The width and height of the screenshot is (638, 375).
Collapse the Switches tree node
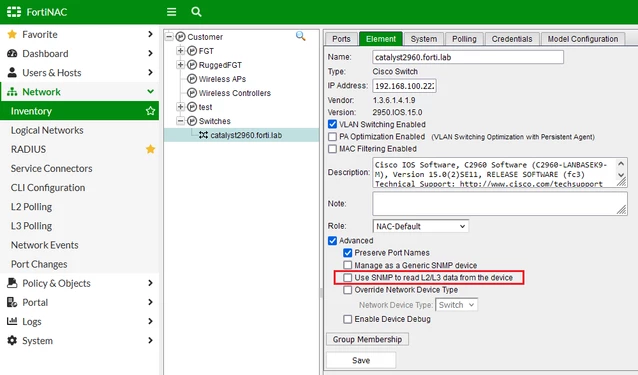coord(181,121)
